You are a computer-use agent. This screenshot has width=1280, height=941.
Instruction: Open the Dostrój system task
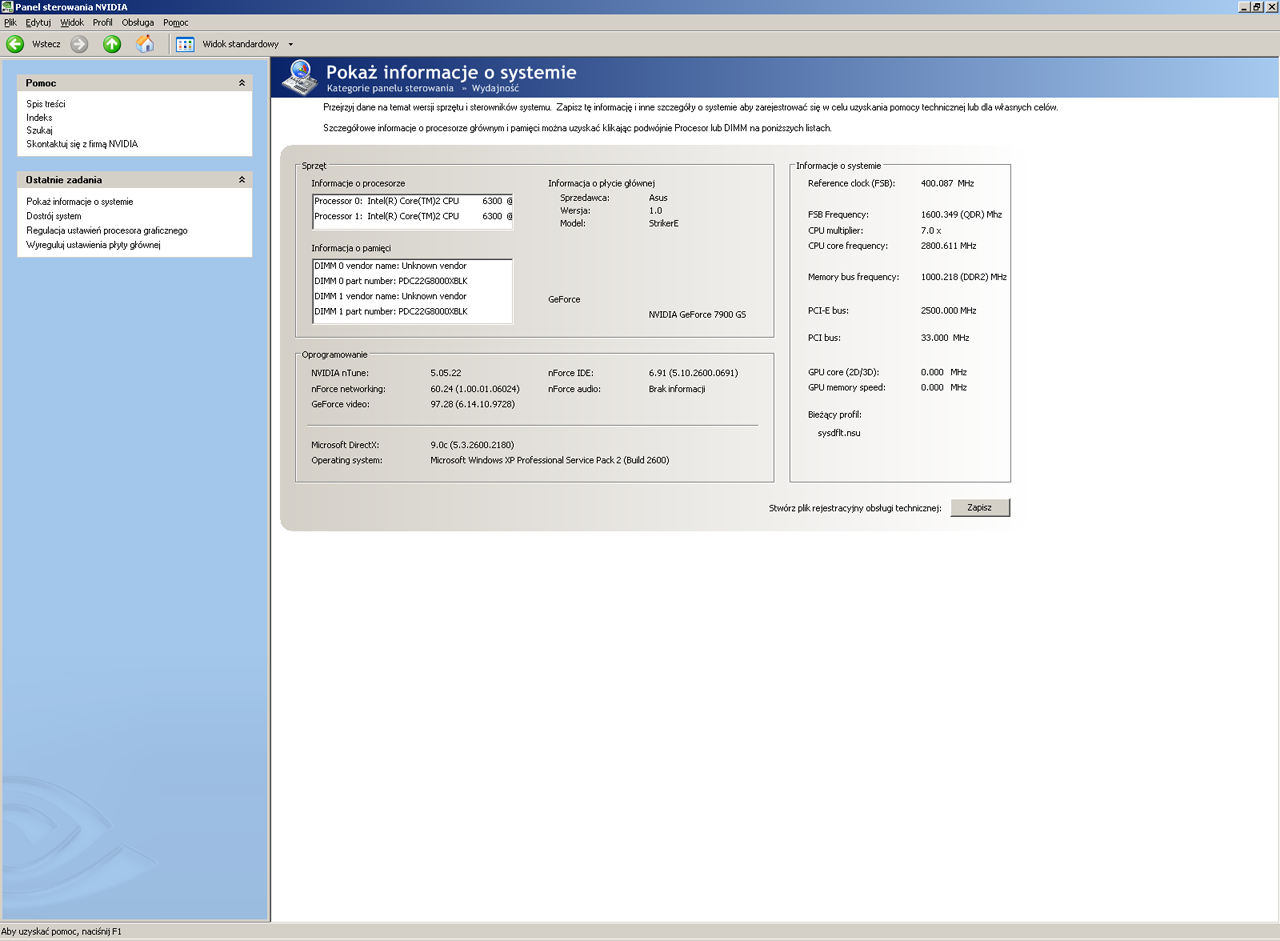(54, 216)
